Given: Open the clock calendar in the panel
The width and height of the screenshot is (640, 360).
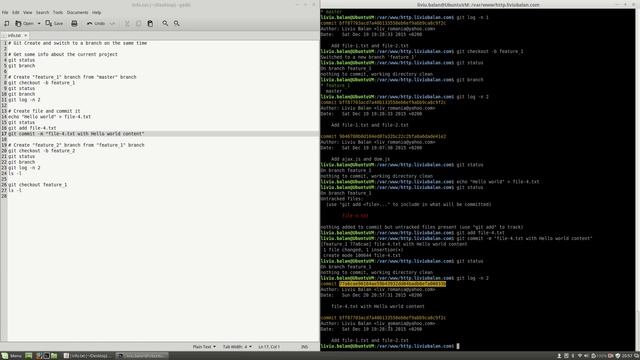Looking at the screenshot, I should point(627,356).
